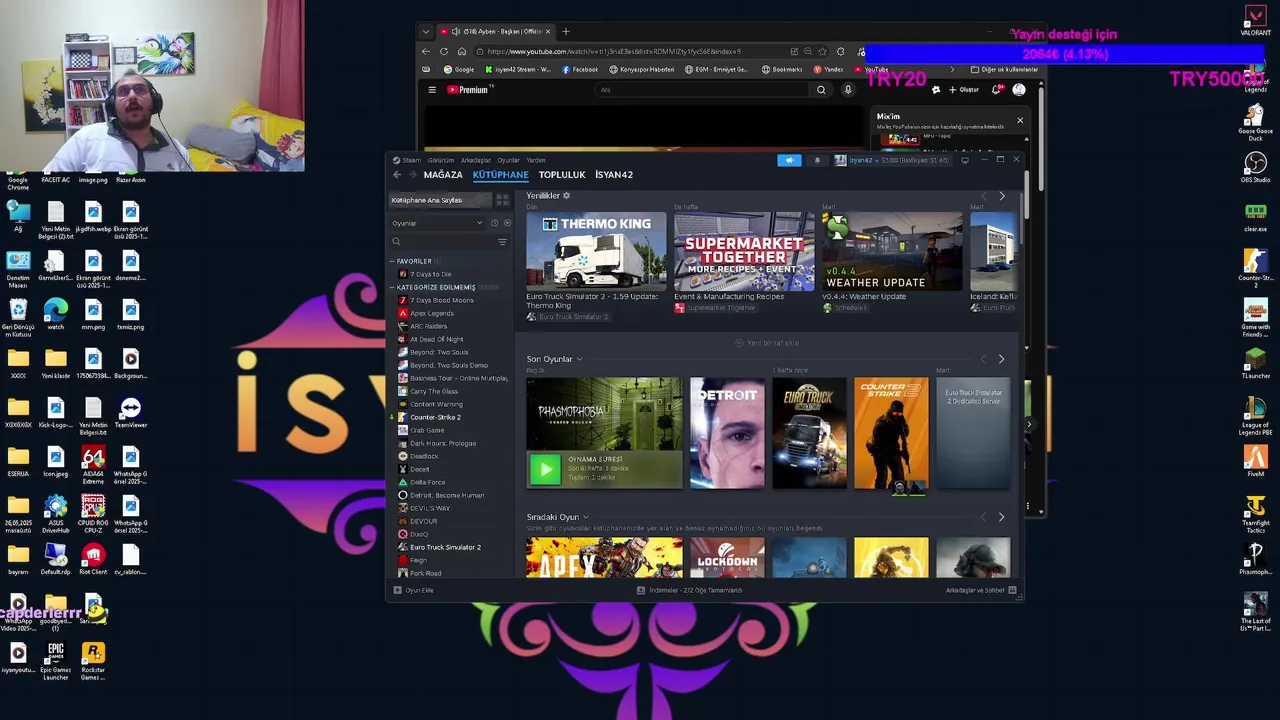Open Steam notifications bell
The height and width of the screenshot is (720, 1280).
pos(817,160)
